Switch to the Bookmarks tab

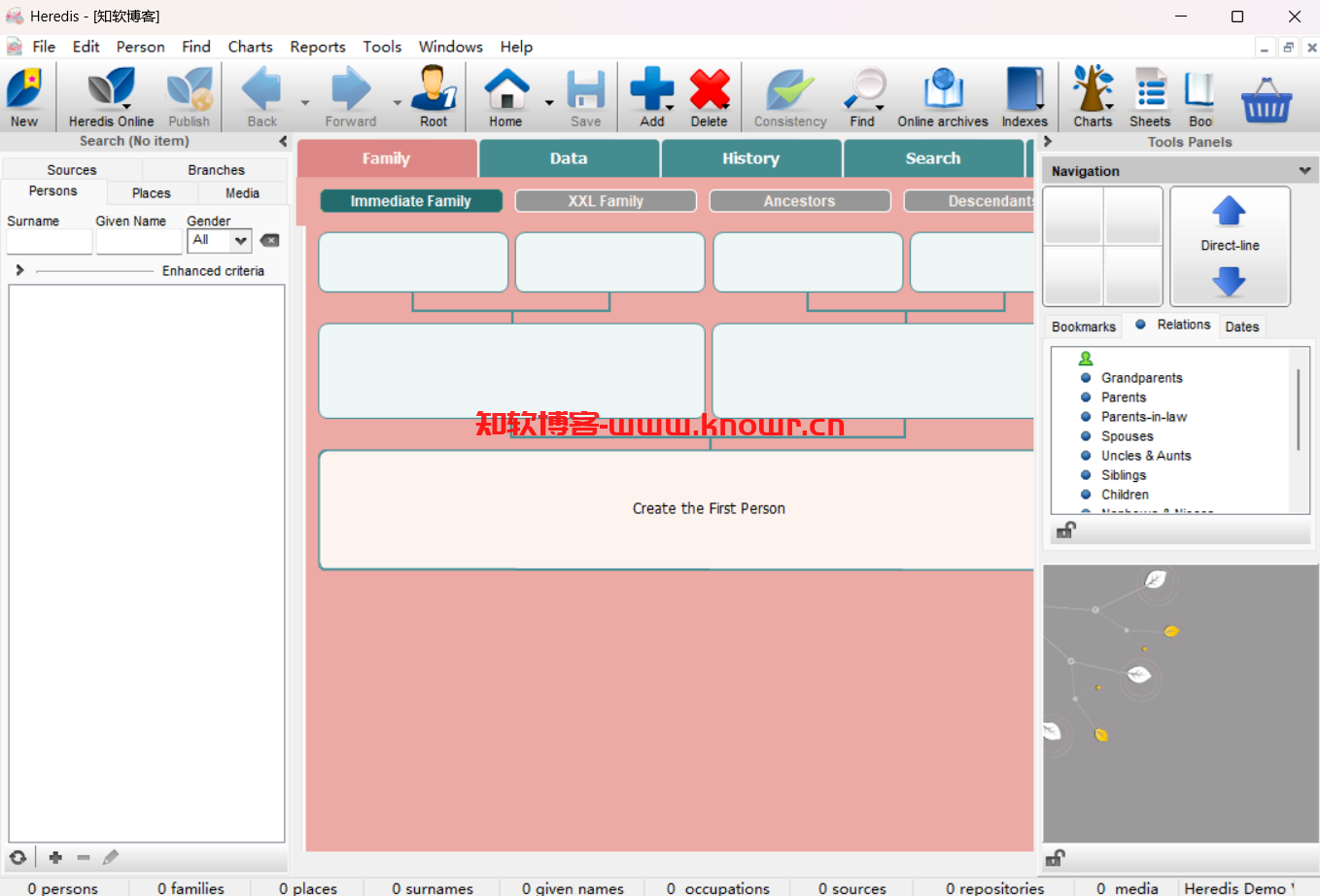pos(1084,327)
